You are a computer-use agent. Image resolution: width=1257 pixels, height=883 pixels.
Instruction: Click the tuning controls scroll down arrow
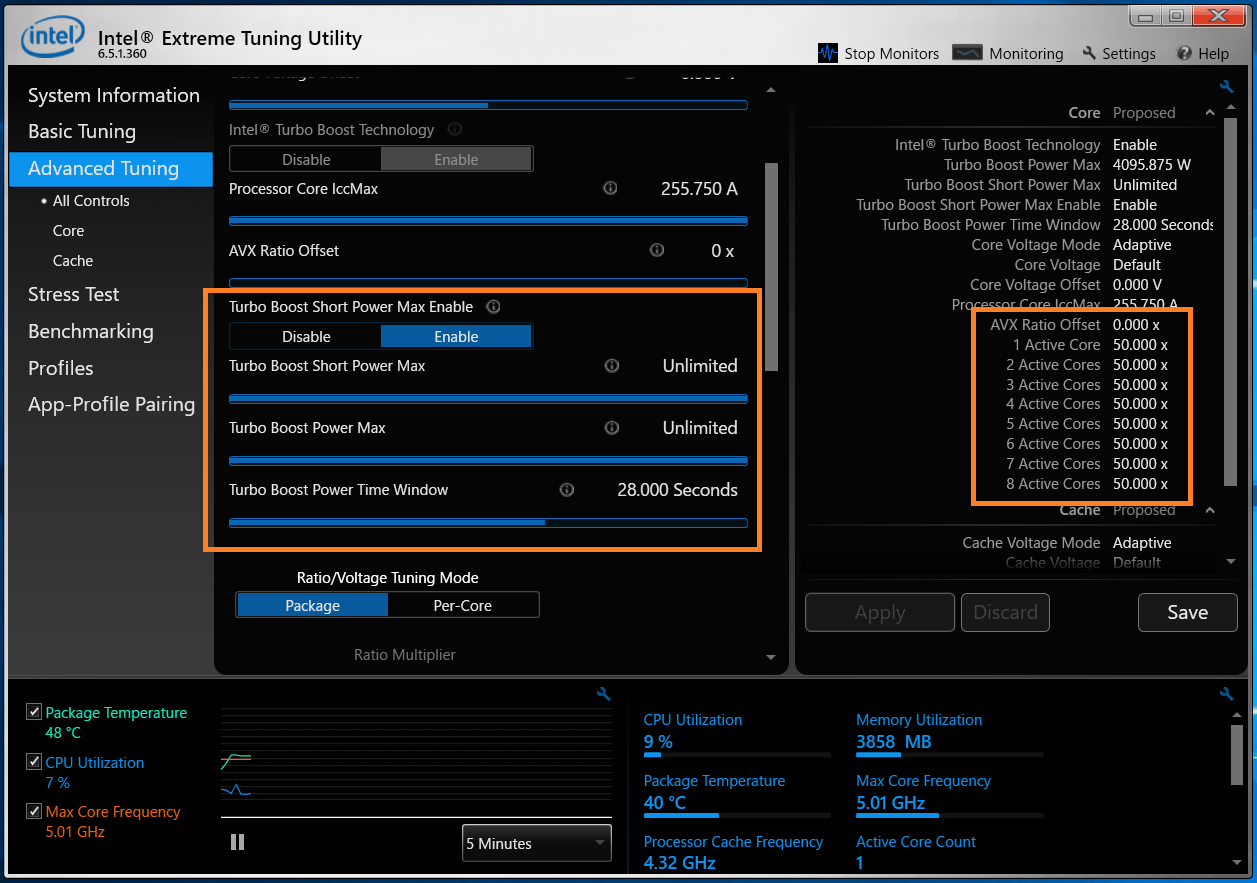[x=771, y=657]
